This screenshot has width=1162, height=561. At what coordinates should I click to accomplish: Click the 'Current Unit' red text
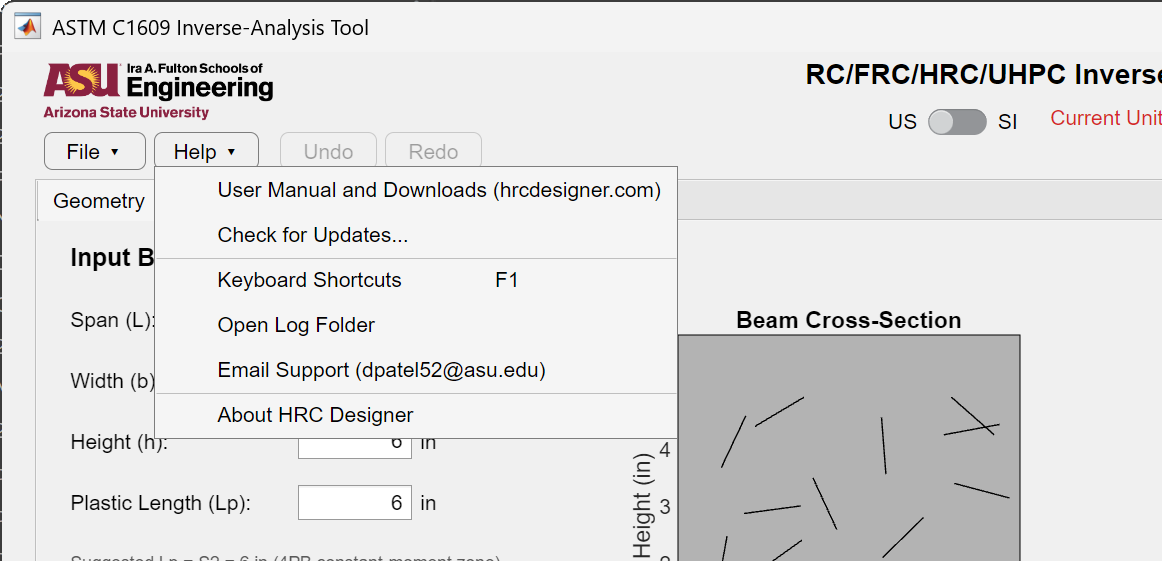pyautogui.click(x=1106, y=118)
